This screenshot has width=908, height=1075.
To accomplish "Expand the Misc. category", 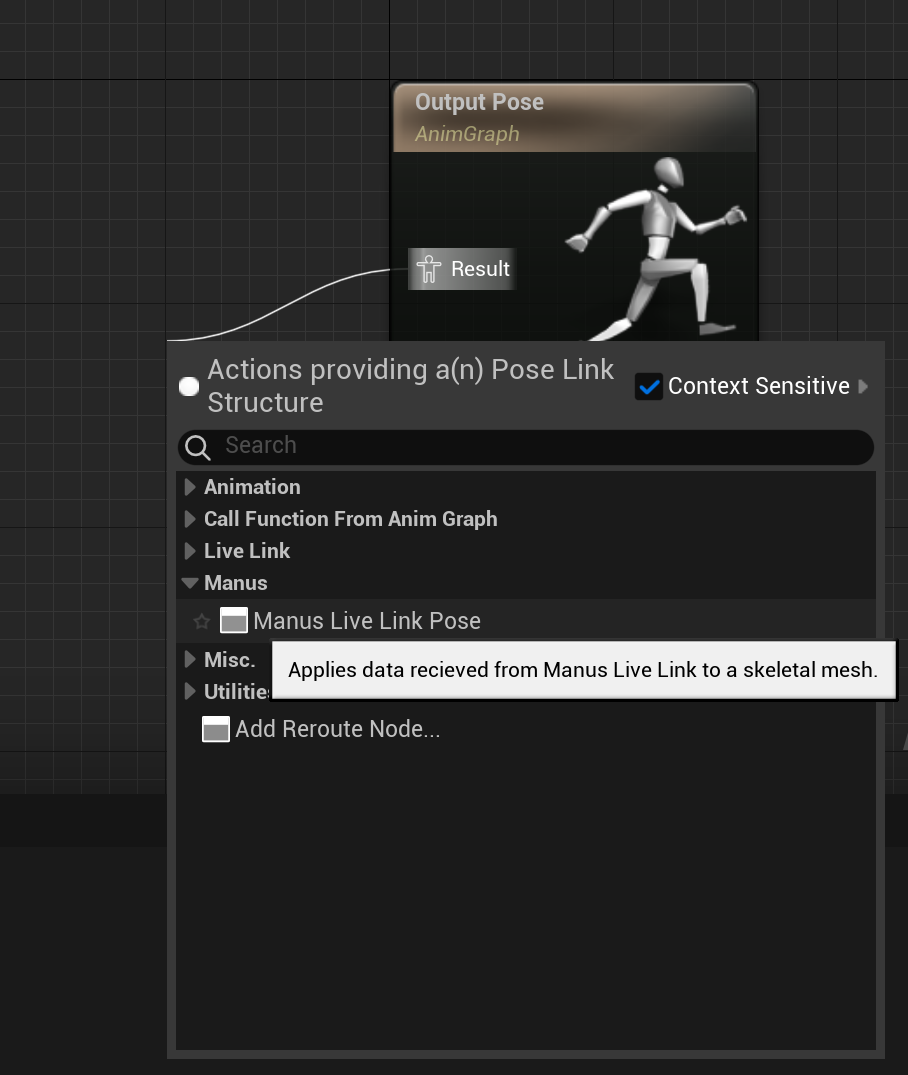I will tap(190, 660).
